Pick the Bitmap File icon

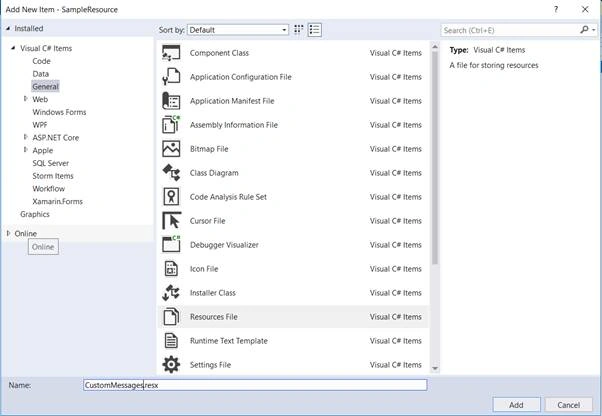(171, 149)
